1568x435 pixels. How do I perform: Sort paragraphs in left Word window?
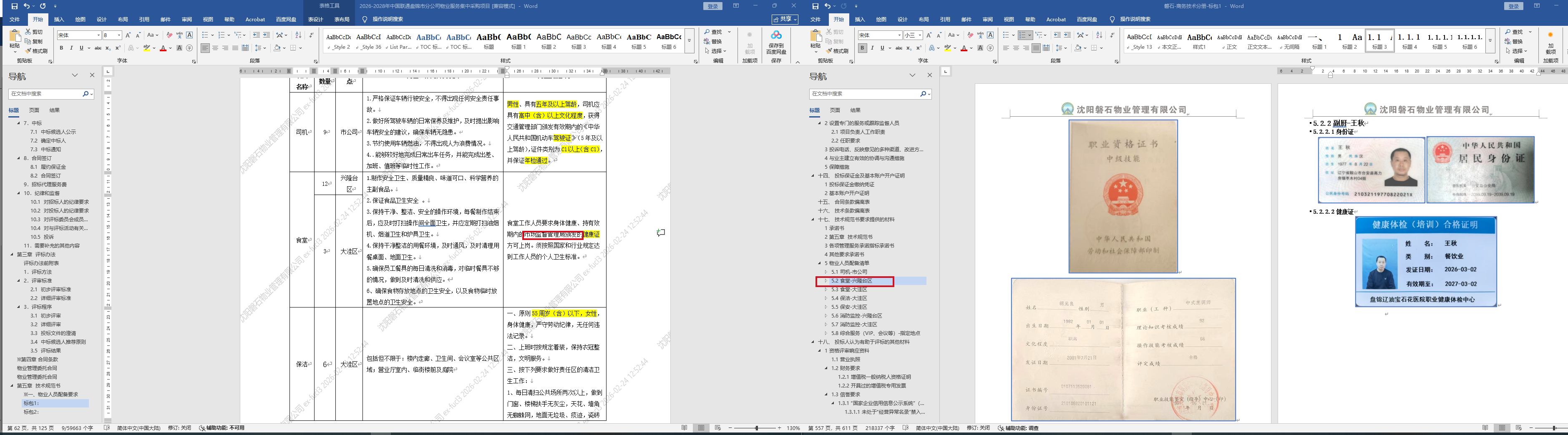298,35
